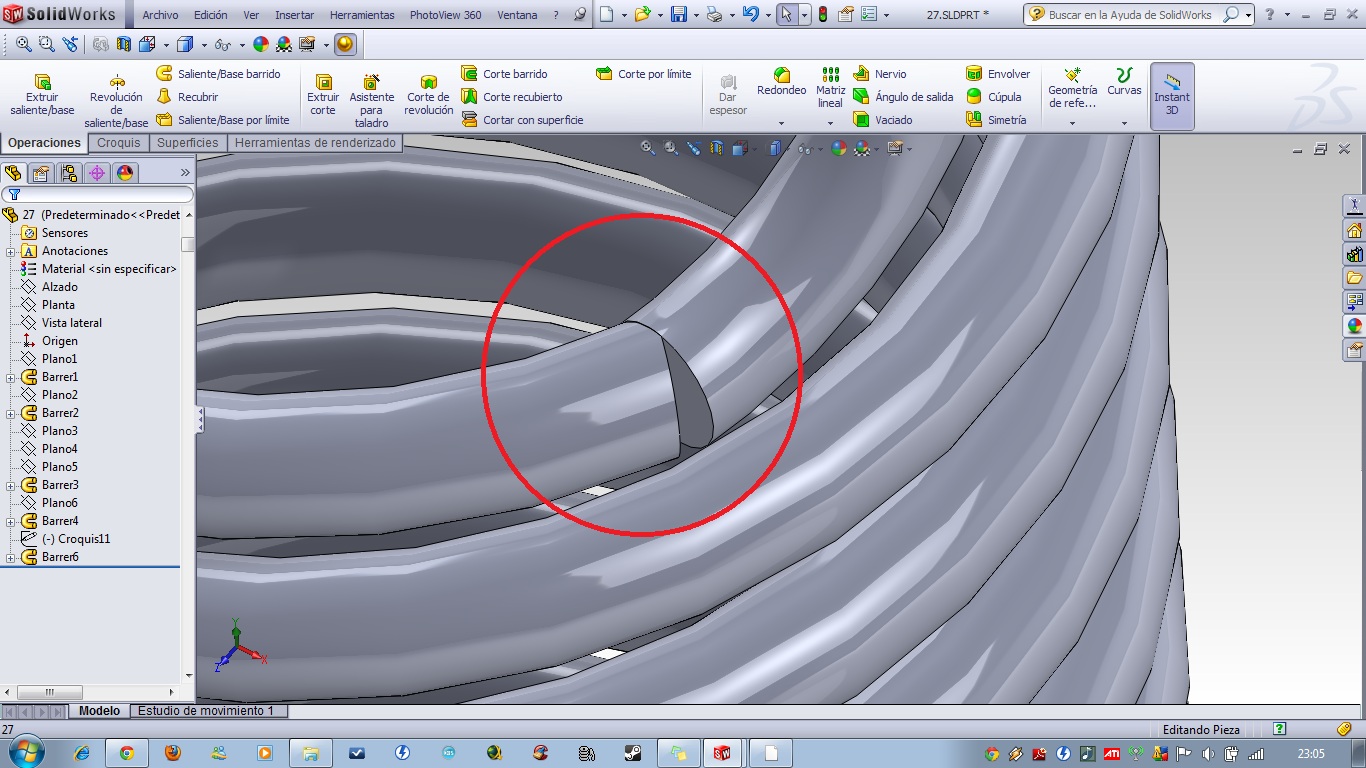Select Revolución de saliente/base tool

coord(116,101)
